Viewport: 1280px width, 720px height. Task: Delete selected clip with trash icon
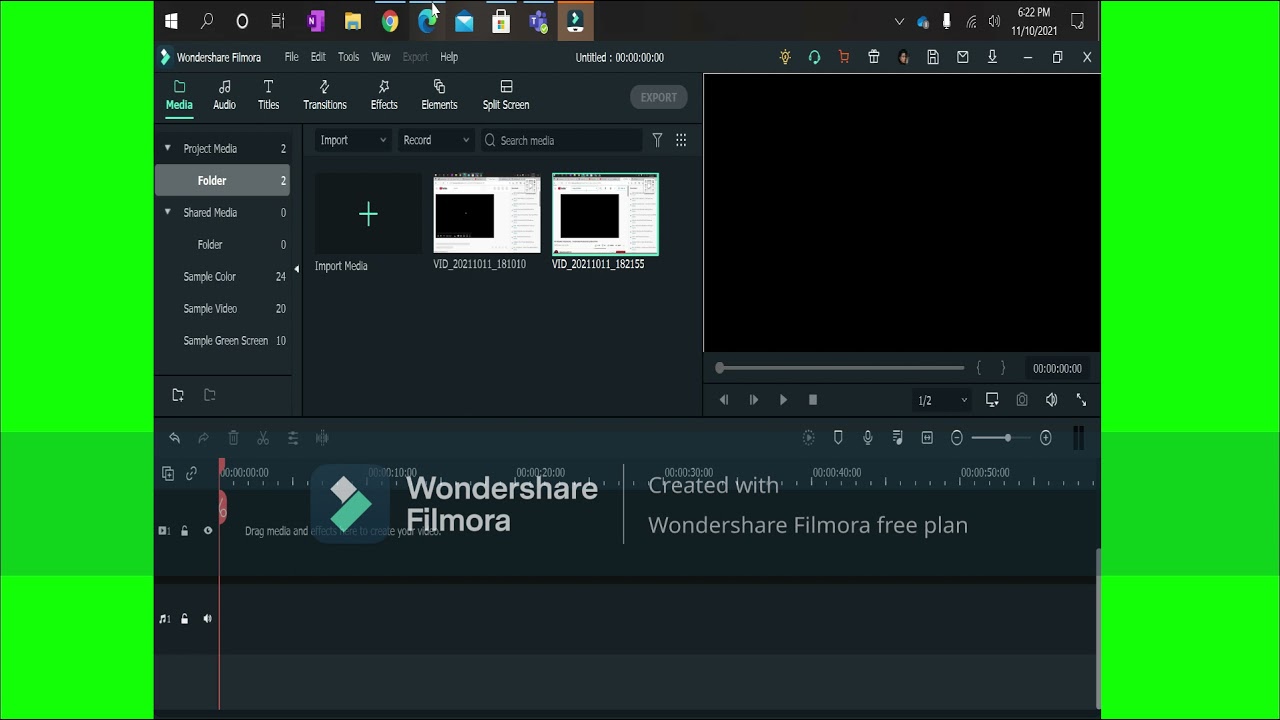pos(233,438)
